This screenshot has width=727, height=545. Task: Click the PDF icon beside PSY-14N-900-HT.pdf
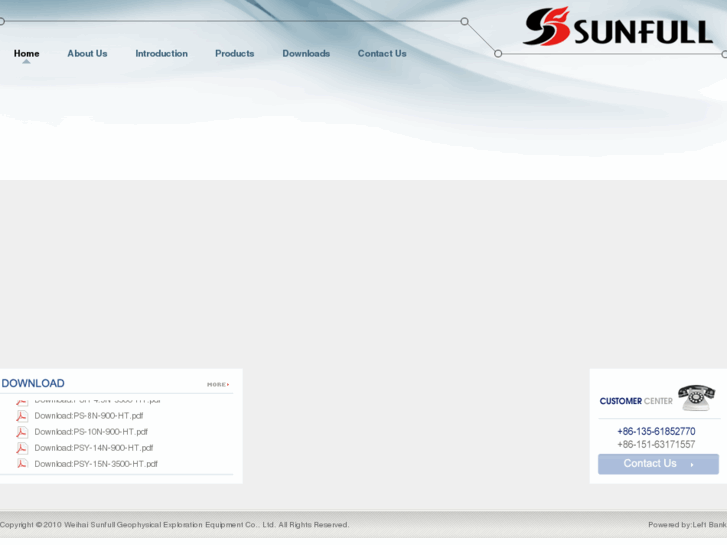point(21,448)
